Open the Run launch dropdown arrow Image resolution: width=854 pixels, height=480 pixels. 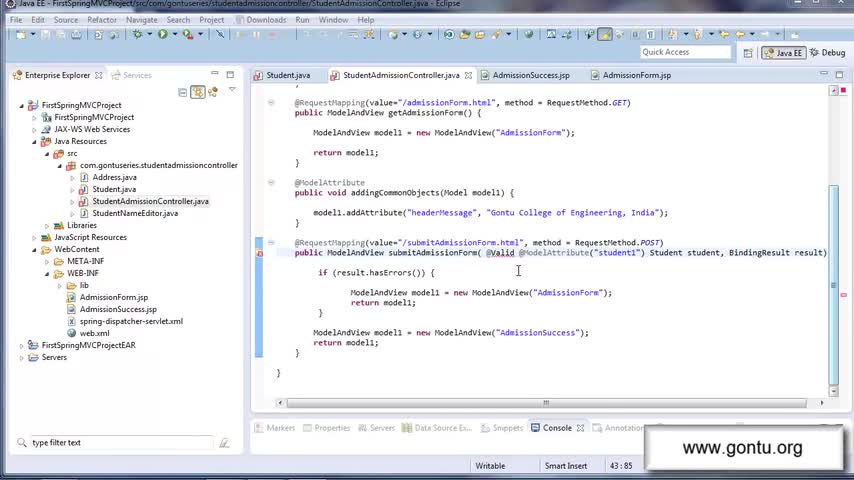click(x=174, y=34)
